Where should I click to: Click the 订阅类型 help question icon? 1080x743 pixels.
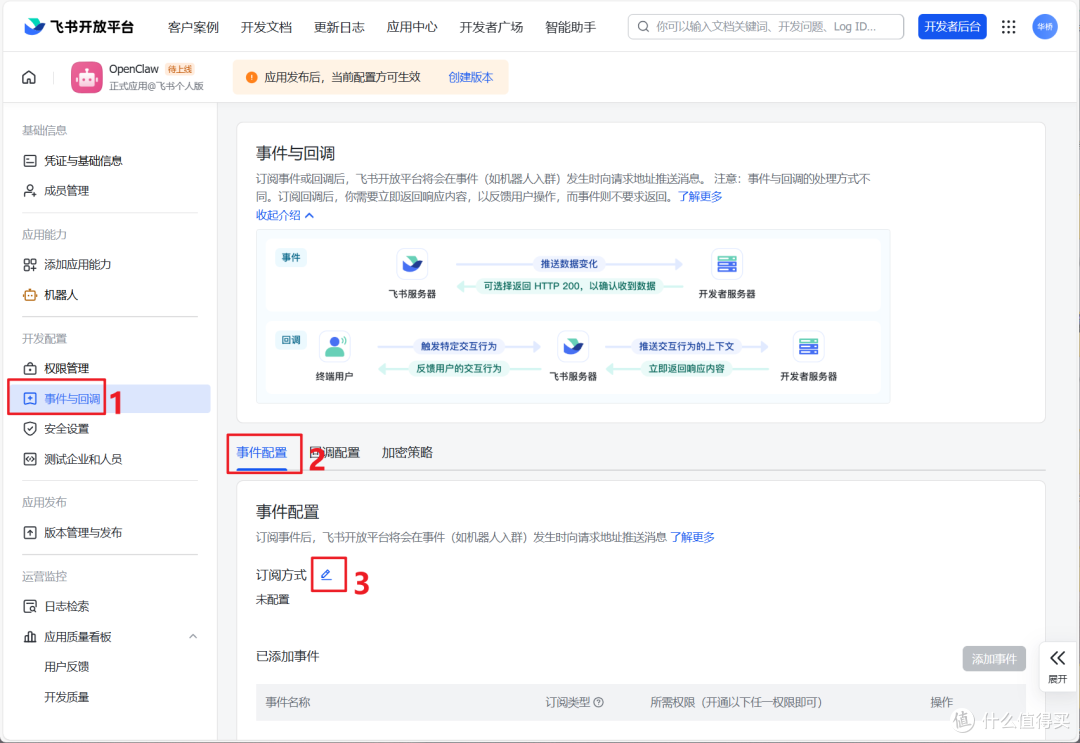point(599,702)
